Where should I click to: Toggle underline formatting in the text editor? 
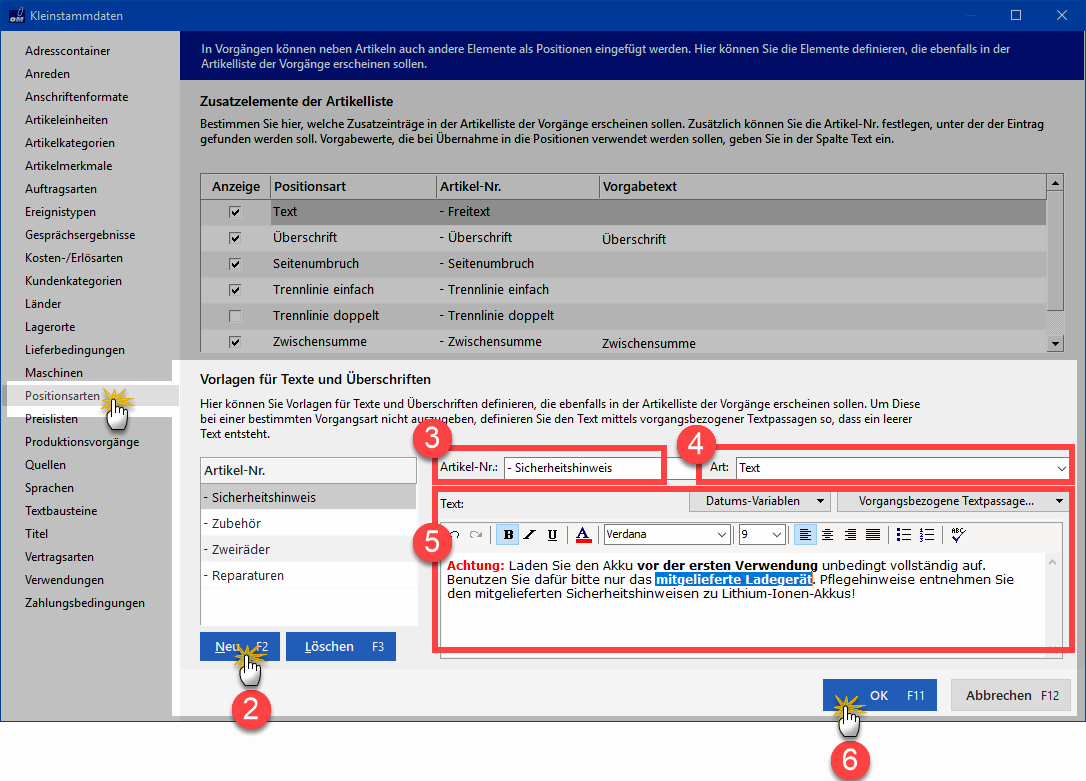(x=552, y=535)
